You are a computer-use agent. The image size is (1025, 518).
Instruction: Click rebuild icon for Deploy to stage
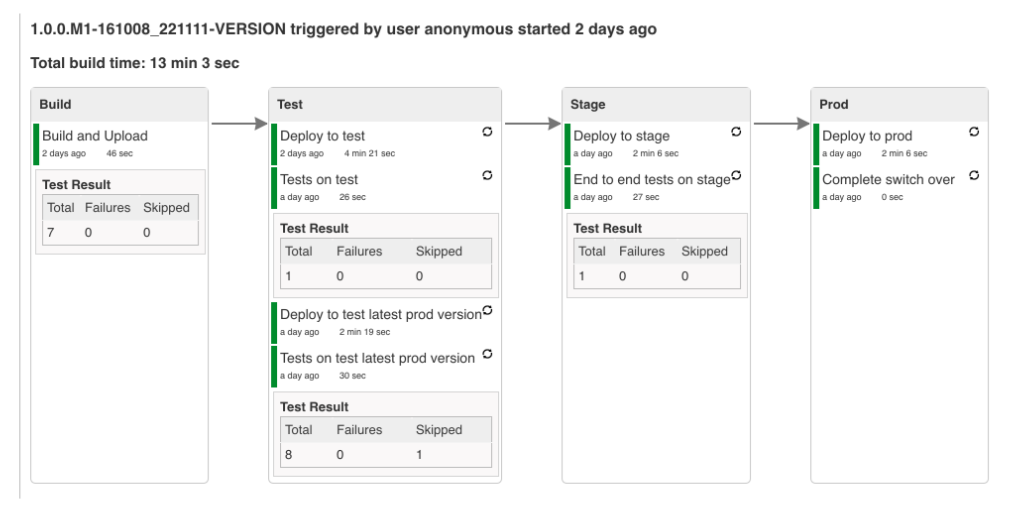(736, 132)
